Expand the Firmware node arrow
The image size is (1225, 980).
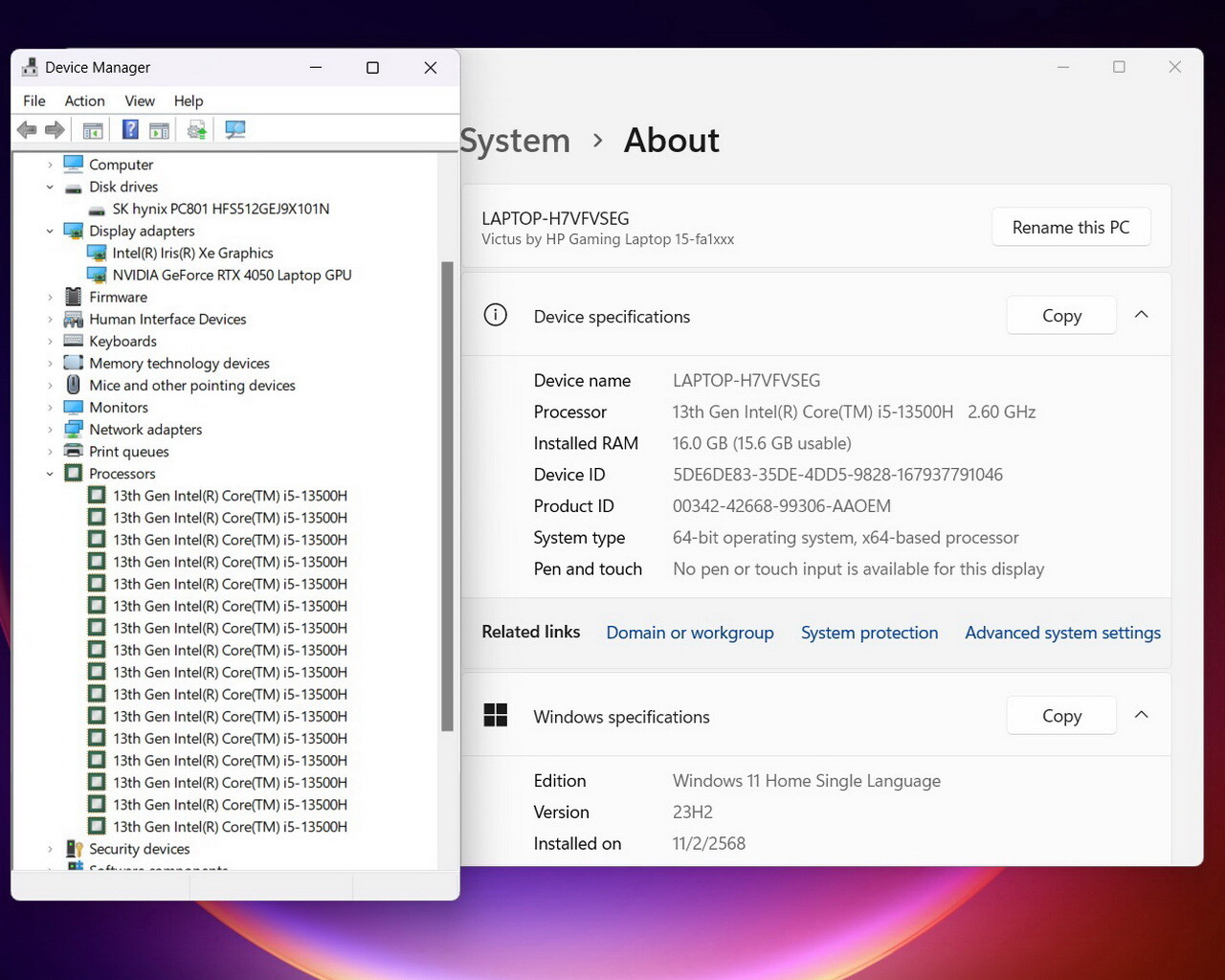click(50, 297)
